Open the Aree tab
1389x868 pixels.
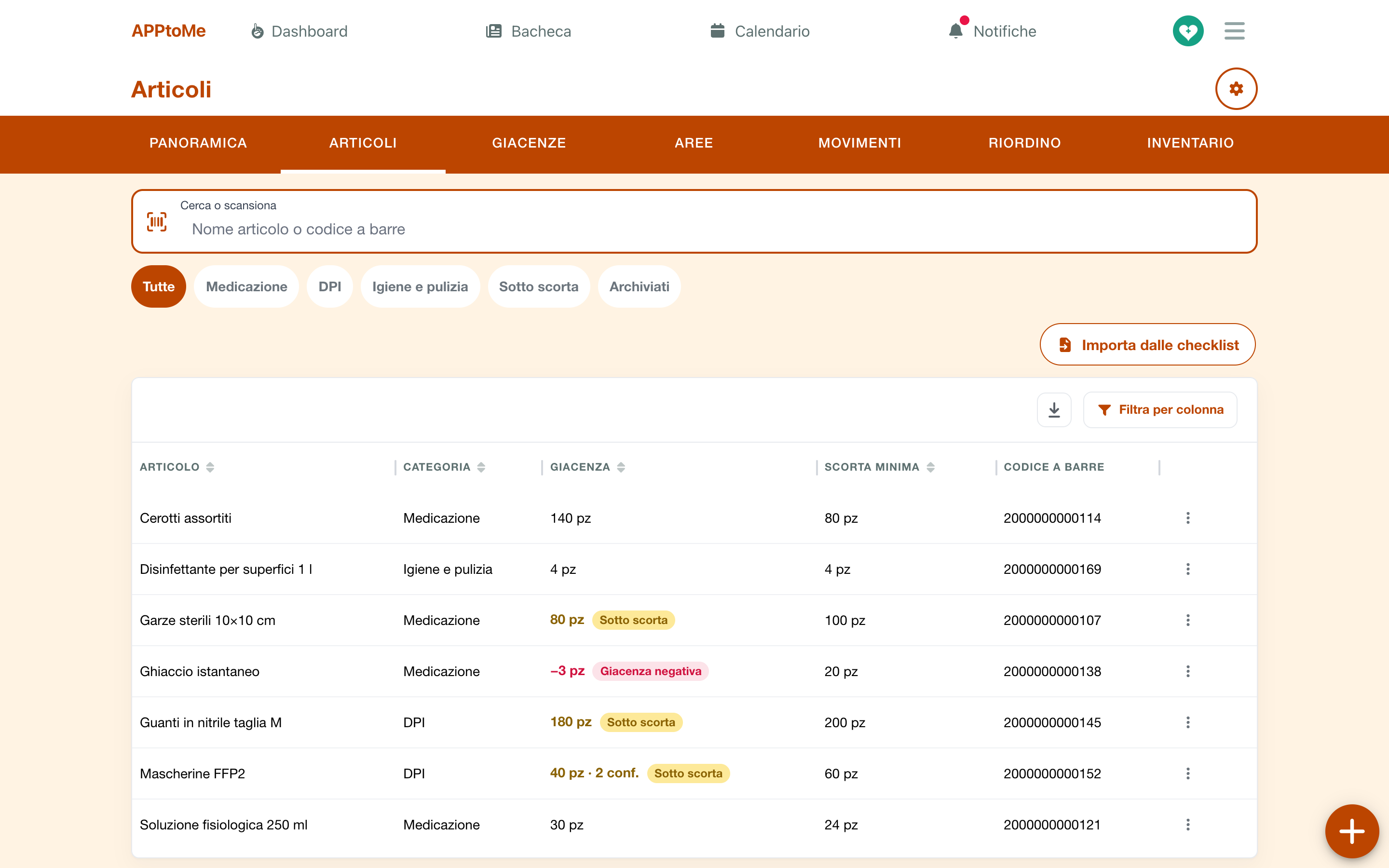pos(694,144)
